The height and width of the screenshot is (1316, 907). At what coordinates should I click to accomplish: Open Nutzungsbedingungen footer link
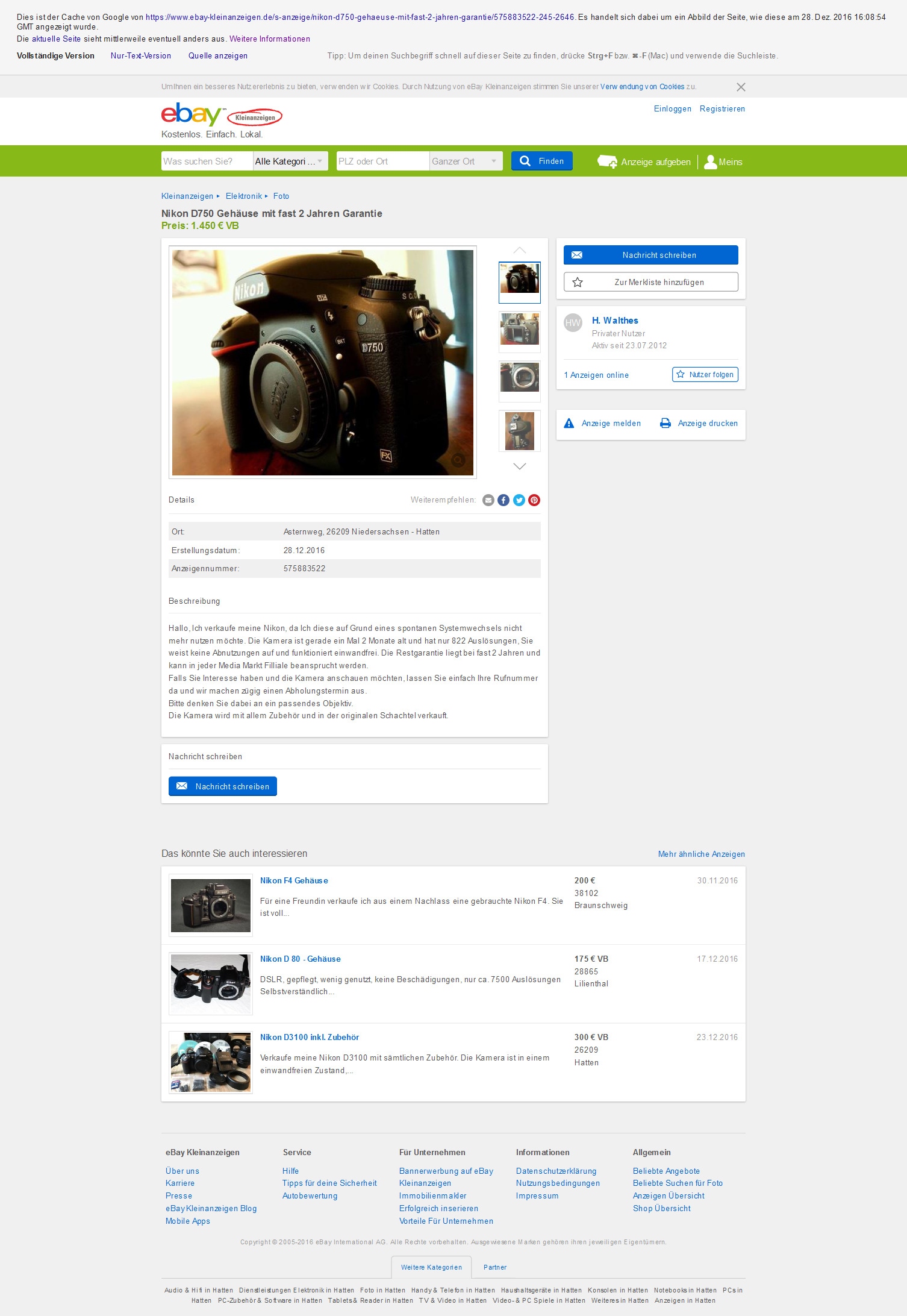(x=558, y=1183)
